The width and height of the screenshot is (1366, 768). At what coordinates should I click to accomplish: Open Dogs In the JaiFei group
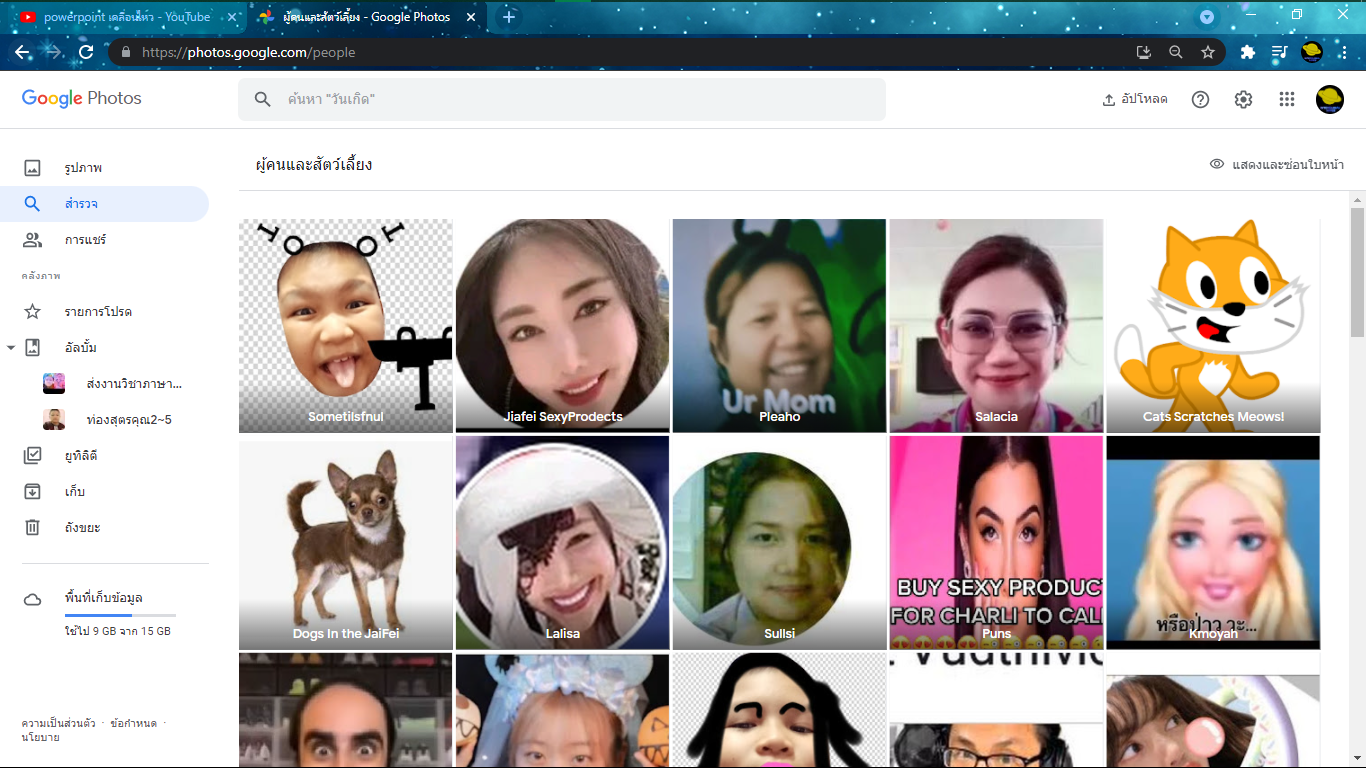346,543
